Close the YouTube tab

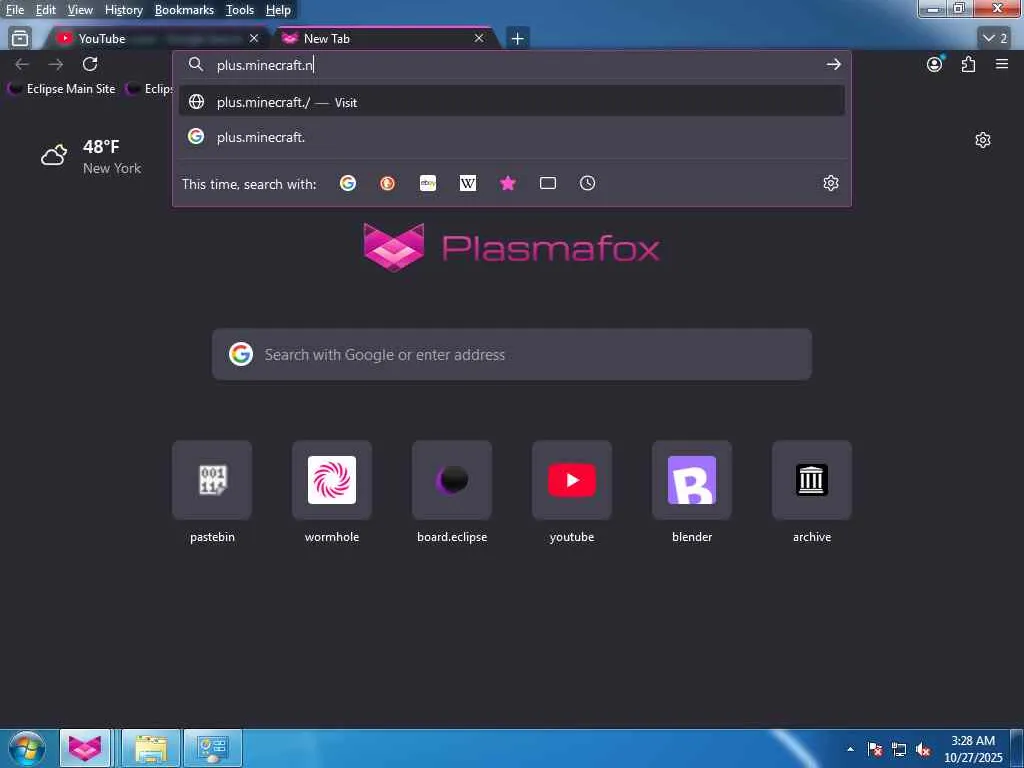(254, 39)
